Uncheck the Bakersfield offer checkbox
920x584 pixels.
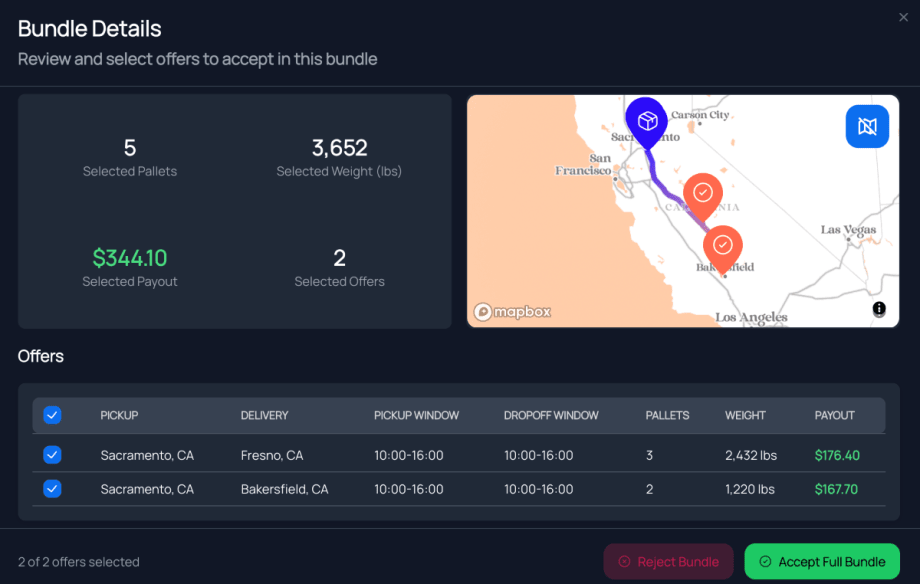click(x=52, y=489)
